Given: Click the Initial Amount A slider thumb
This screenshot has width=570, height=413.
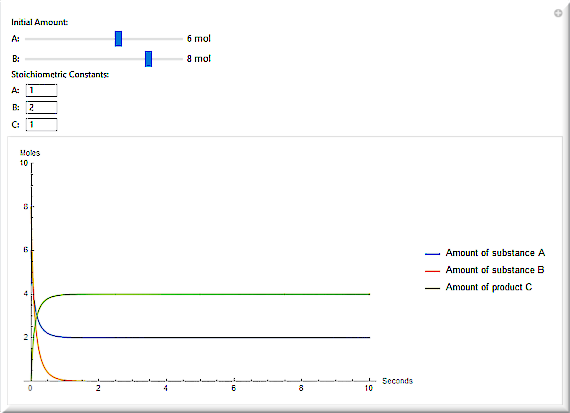Looking at the screenshot, I should coord(118,39).
